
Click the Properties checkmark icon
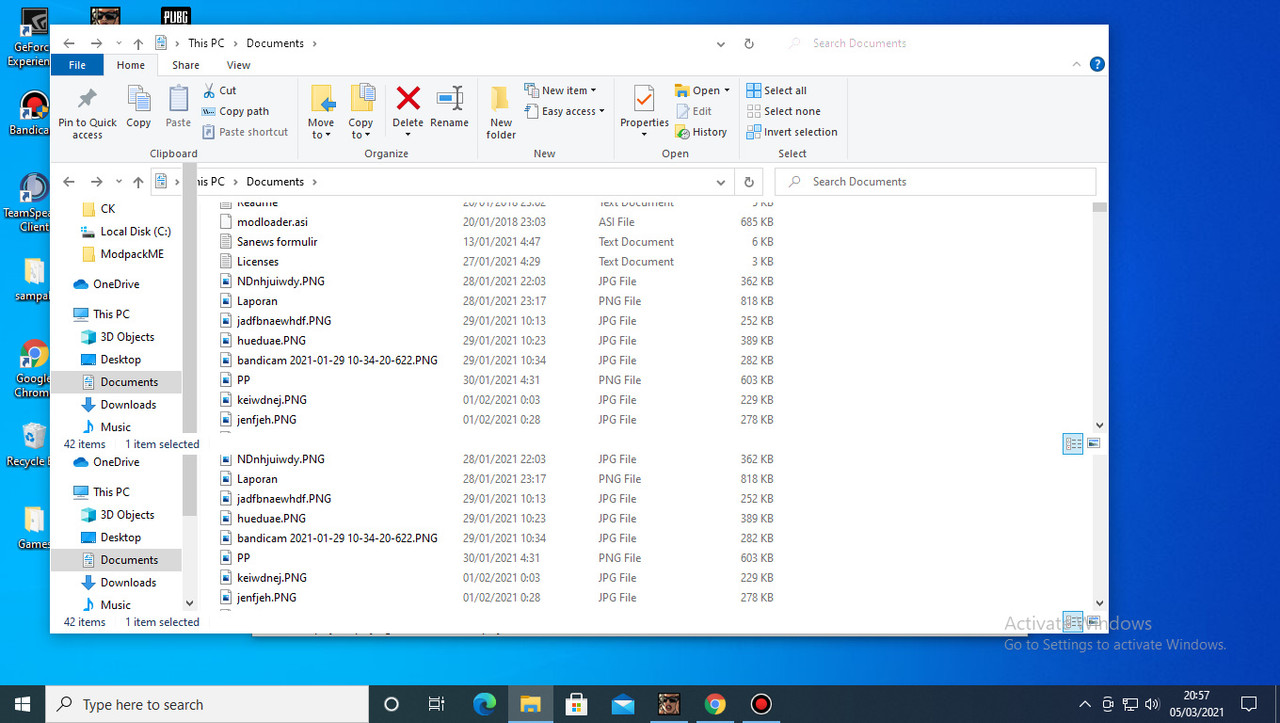(x=644, y=99)
